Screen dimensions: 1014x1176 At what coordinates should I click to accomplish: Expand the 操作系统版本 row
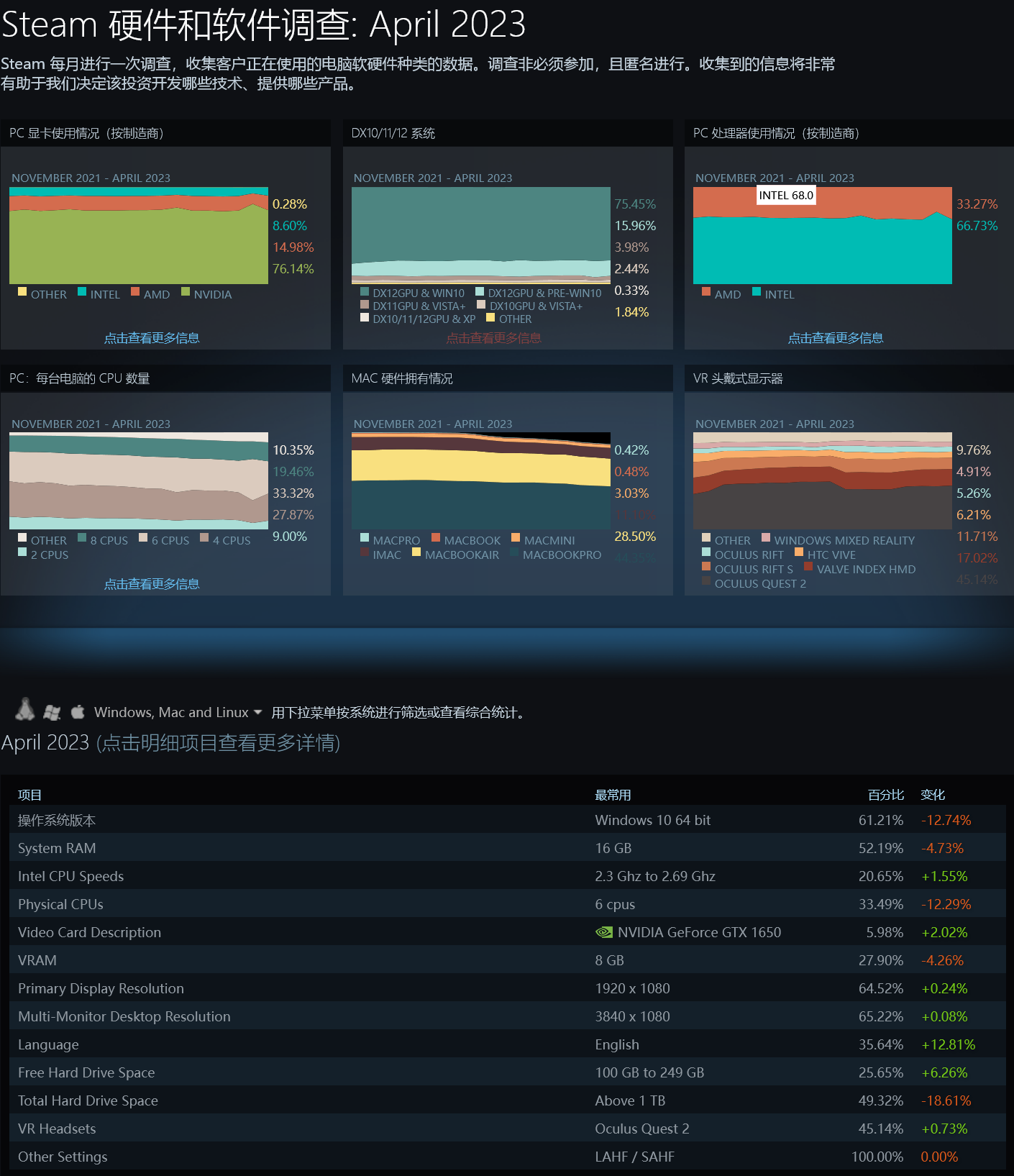click(57, 820)
